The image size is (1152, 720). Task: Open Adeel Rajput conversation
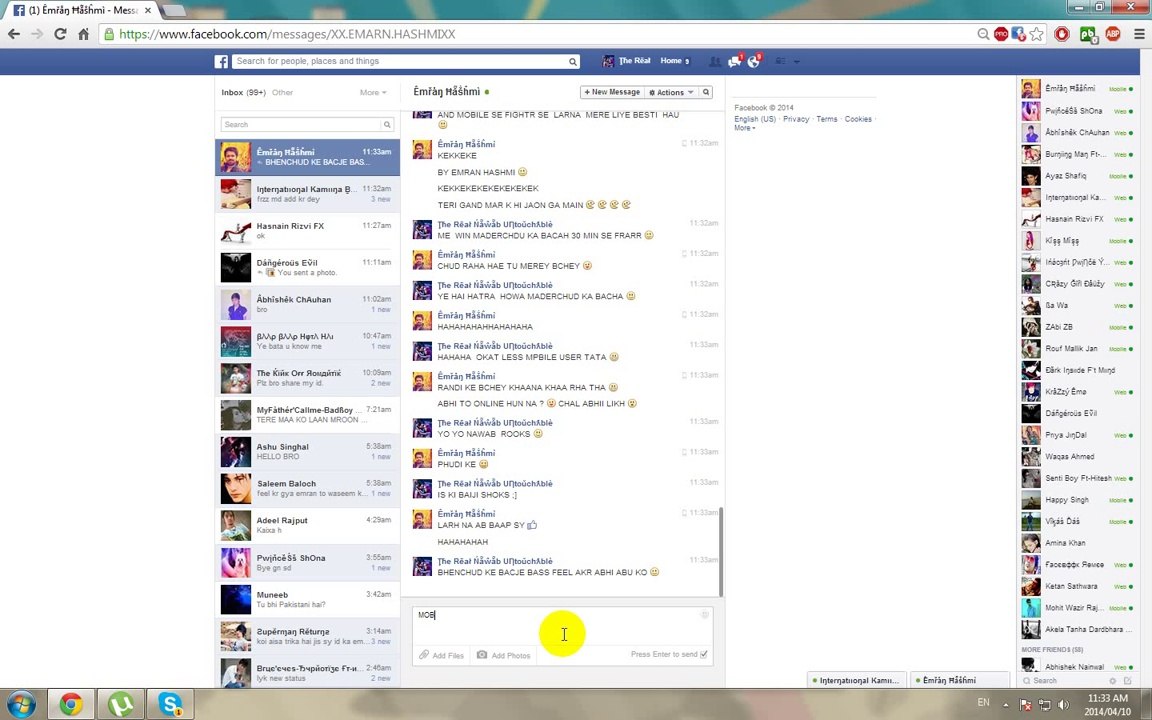307,525
